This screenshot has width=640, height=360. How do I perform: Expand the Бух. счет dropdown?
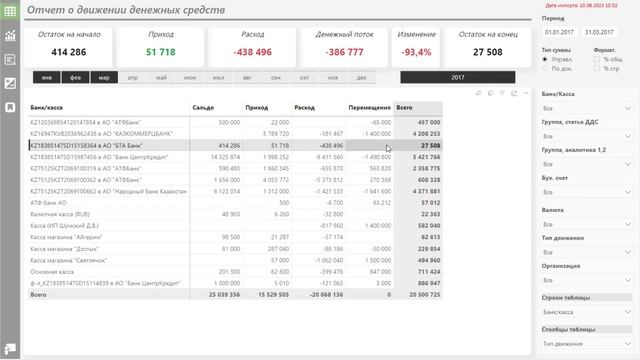pos(587,192)
